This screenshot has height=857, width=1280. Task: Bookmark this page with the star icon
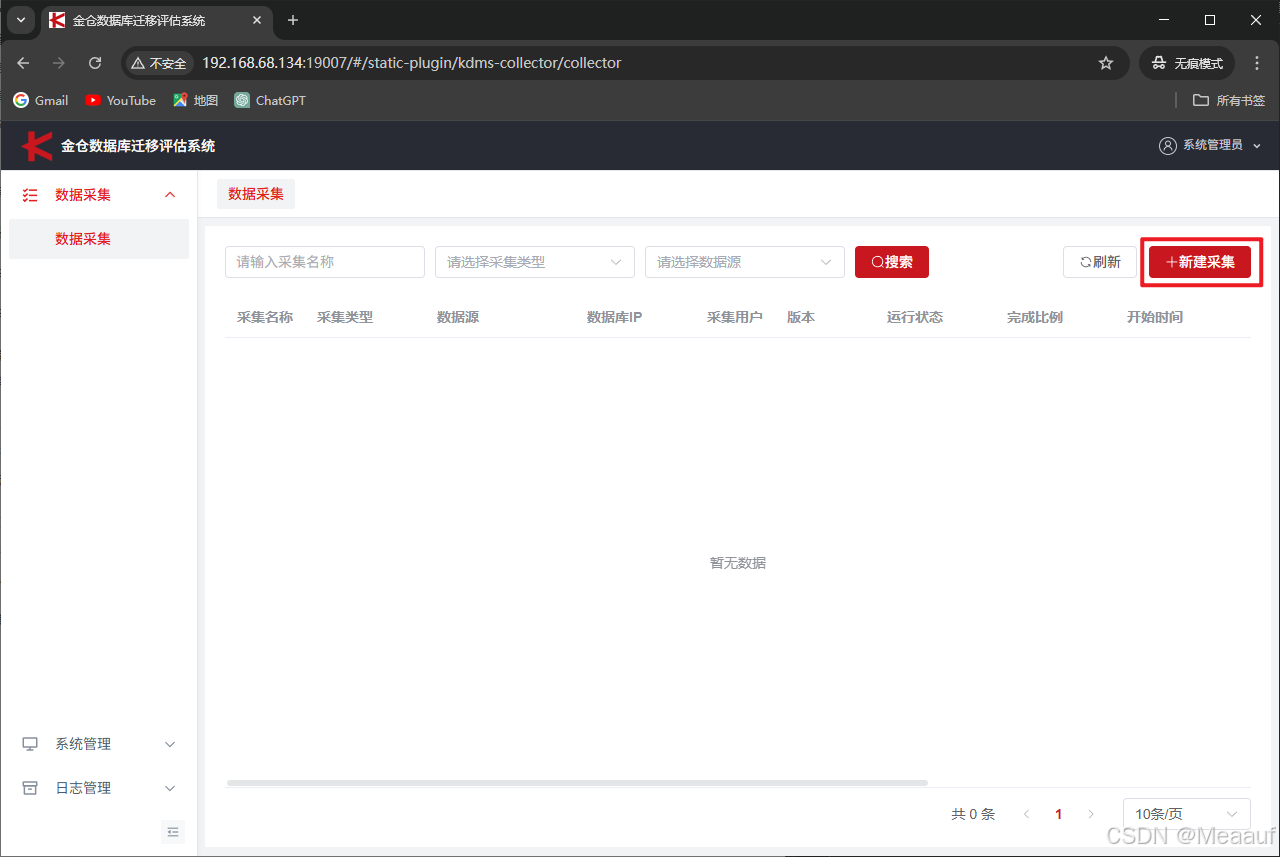coord(1106,63)
